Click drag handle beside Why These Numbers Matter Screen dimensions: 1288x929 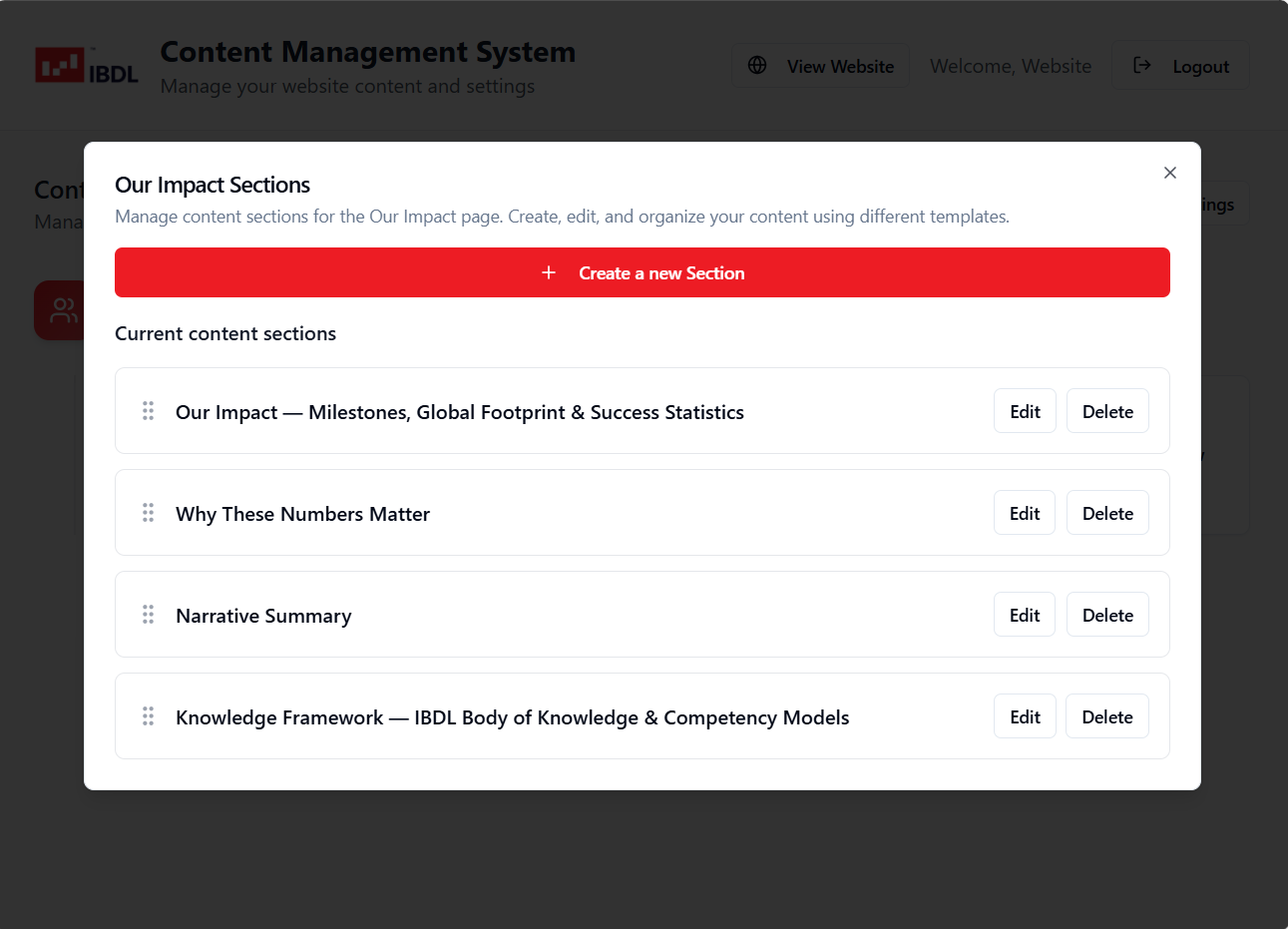click(148, 513)
